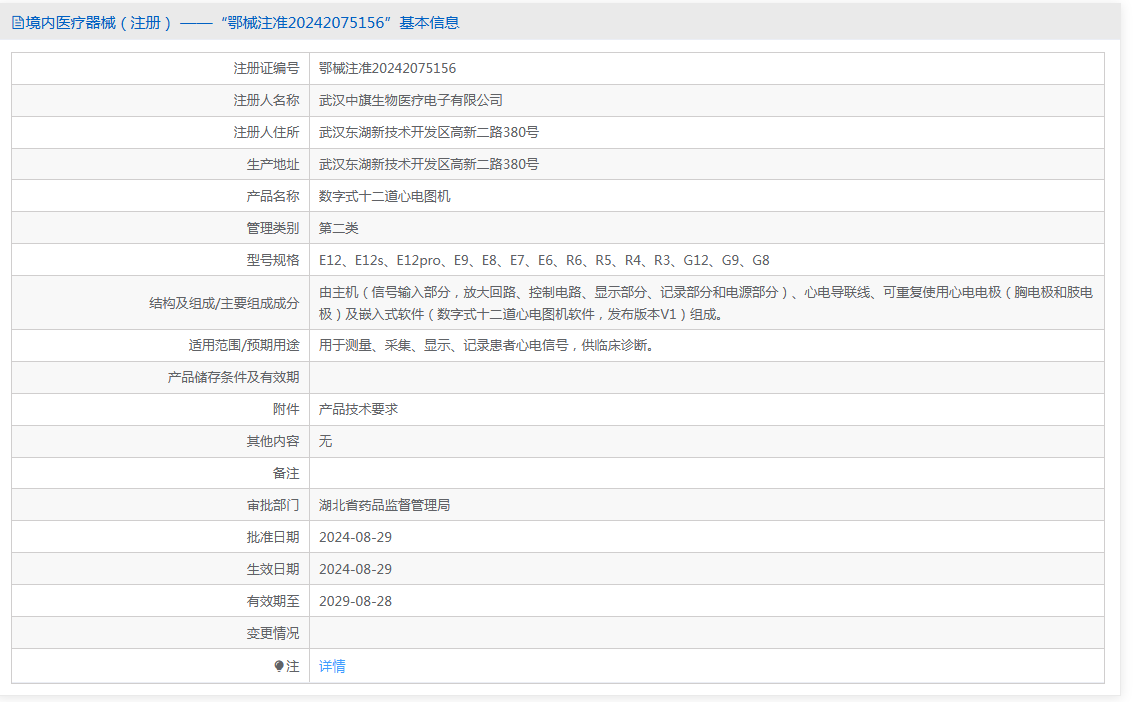This screenshot has height=702, width=1139.
Task: Select registration number 鄂械注准20242075156 cell
Action: click(387, 68)
